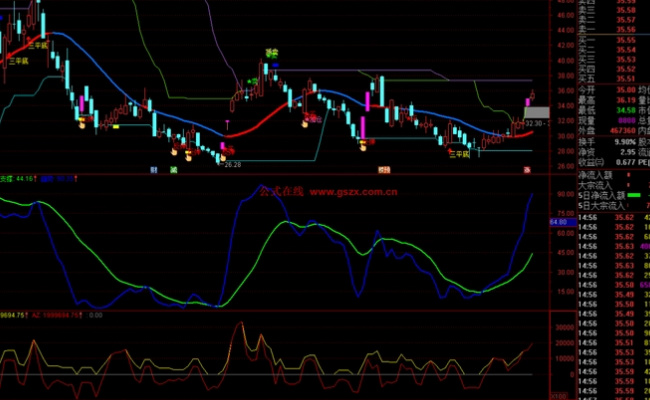Open the www.gszx.com.cn link

click(x=353, y=192)
